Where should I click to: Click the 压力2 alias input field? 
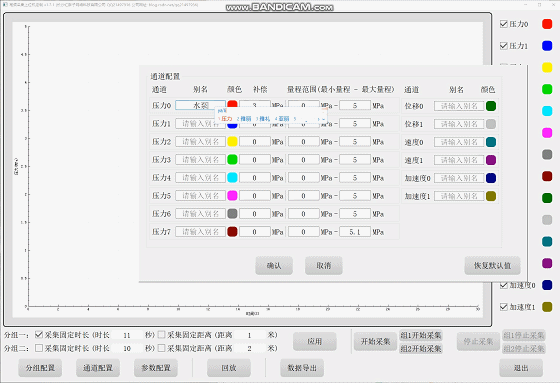[x=200, y=141]
